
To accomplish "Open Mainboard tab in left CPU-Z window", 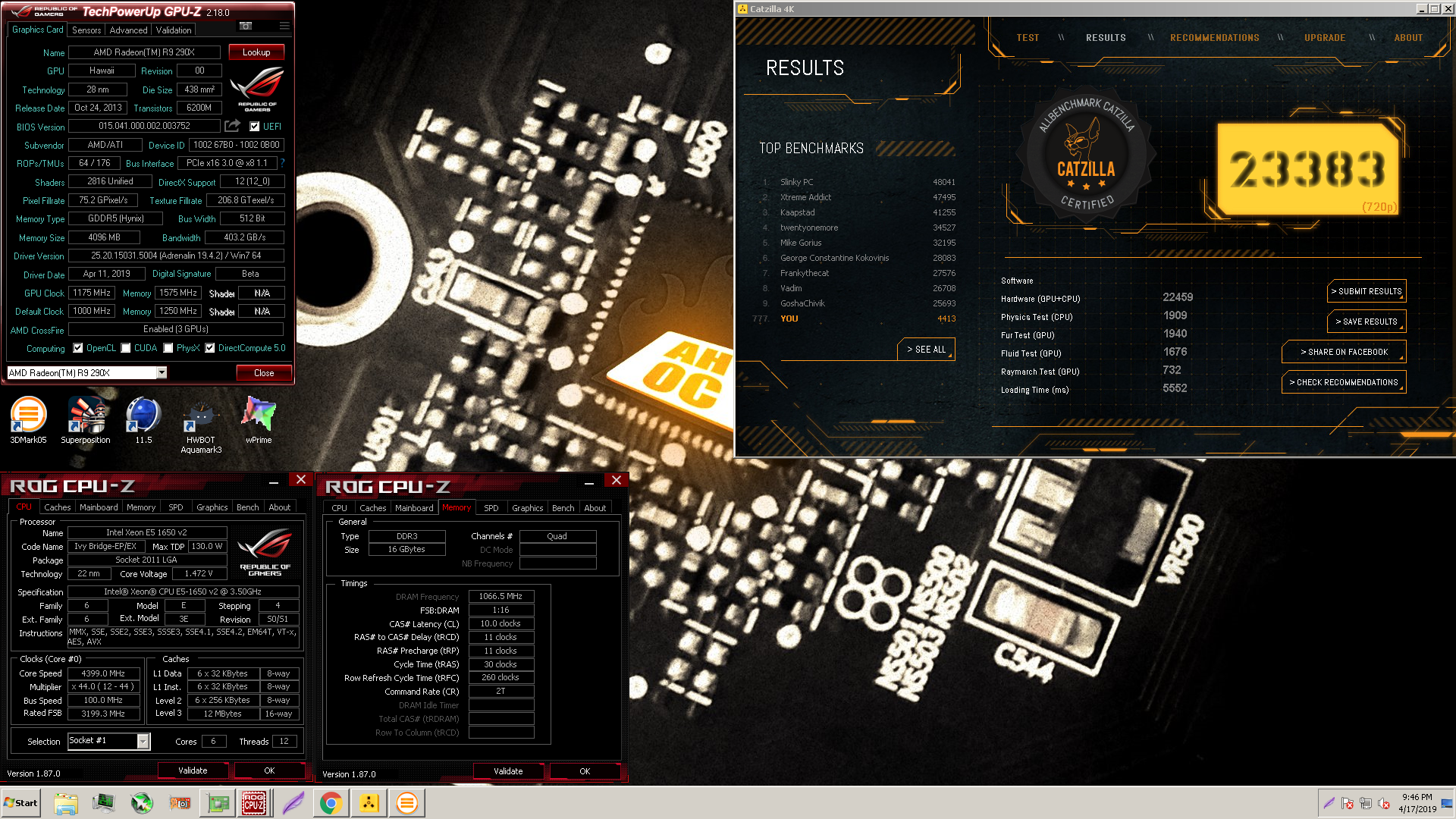I will (99, 507).
